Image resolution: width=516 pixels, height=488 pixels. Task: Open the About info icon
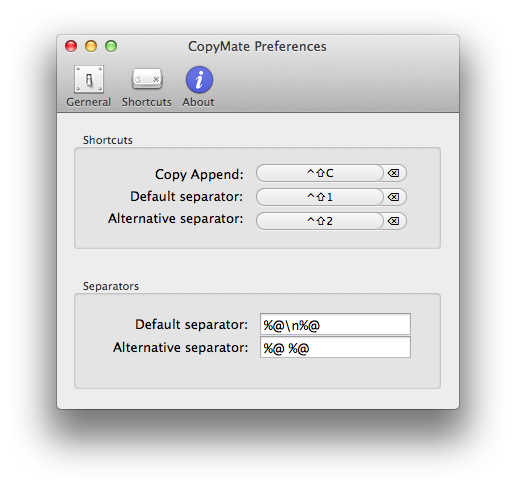point(199,79)
